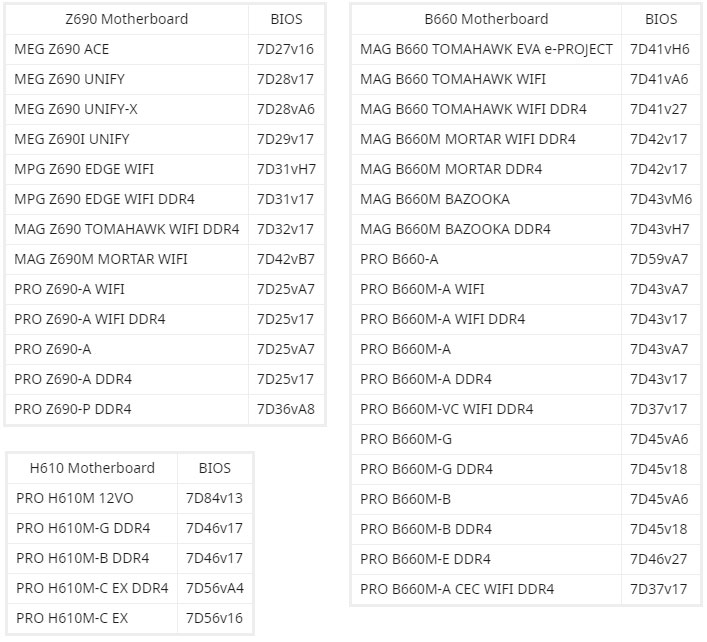Click PRO H610M-C EX DDR4 entry
The height and width of the screenshot is (642, 707).
92,588
